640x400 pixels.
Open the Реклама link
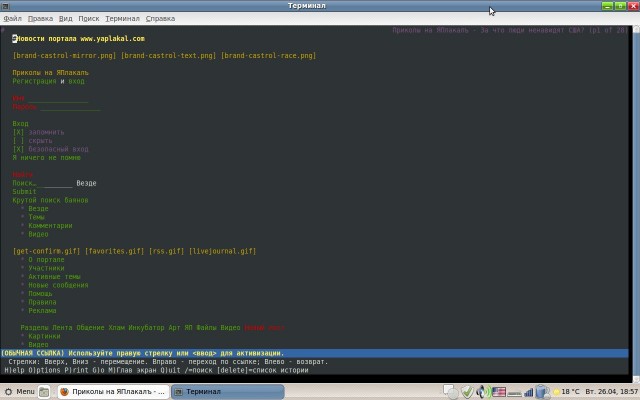42,311
